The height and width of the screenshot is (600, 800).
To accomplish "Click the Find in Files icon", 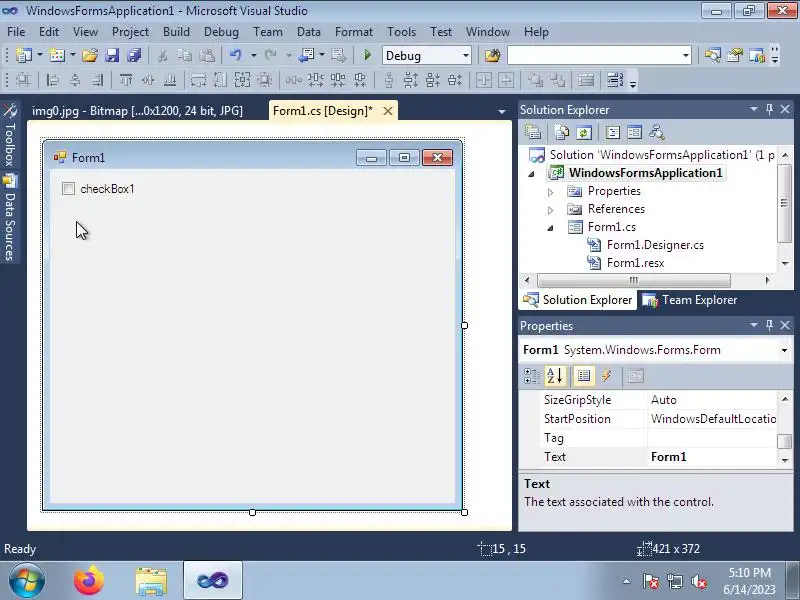I will [492, 55].
